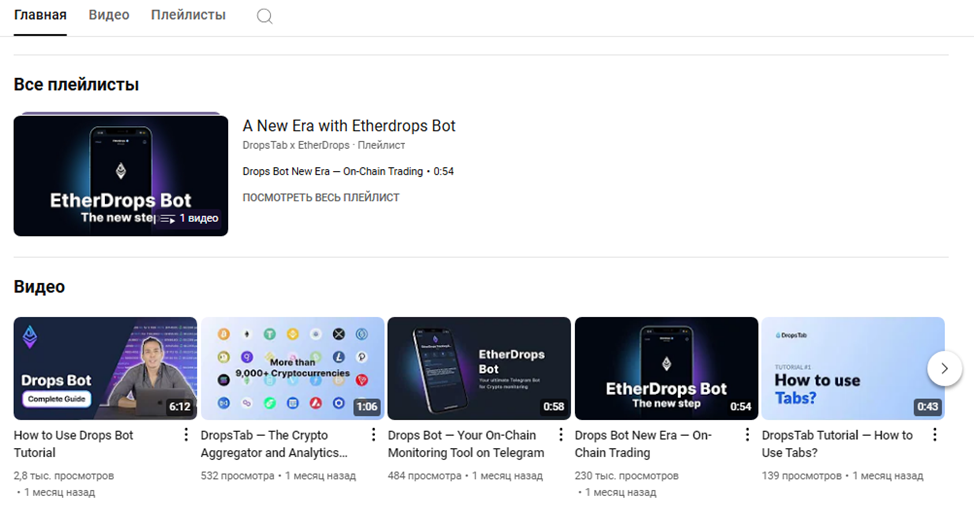
Task: Open video title DropsTab — The Crypto Aggregator and Analytics
Action: [x=274, y=444]
